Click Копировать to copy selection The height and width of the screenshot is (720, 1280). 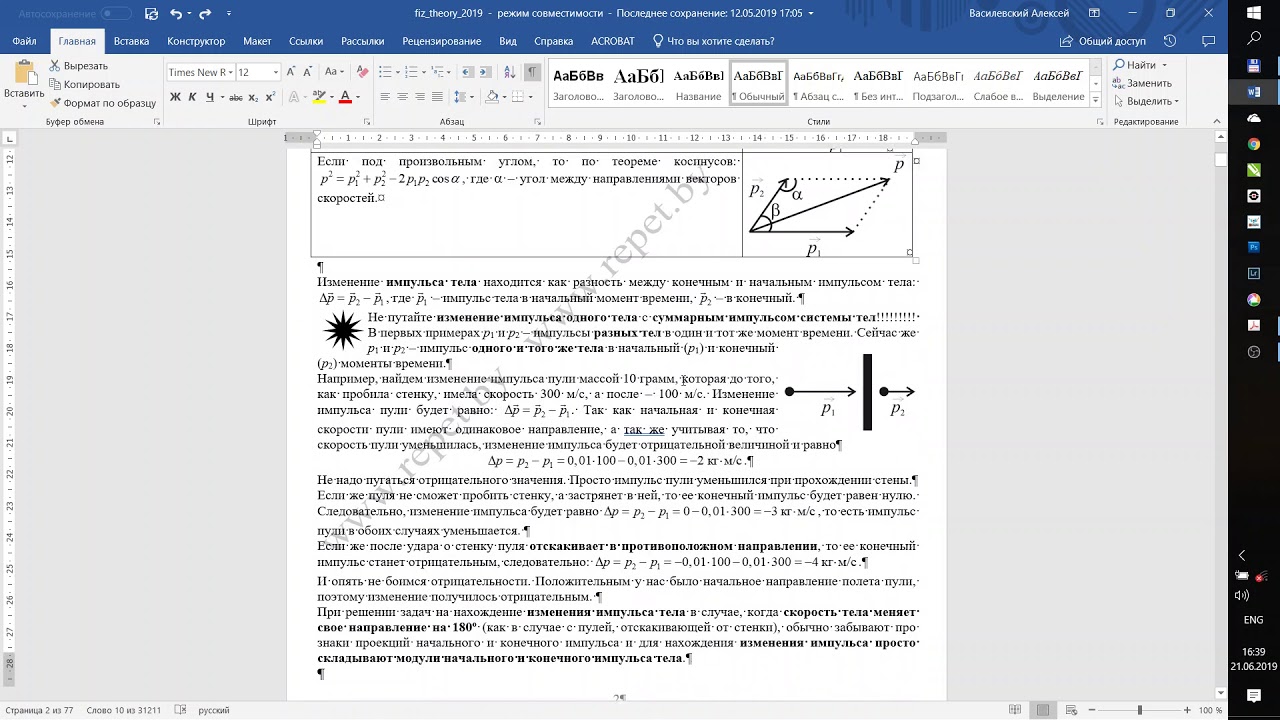pos(84,84)
